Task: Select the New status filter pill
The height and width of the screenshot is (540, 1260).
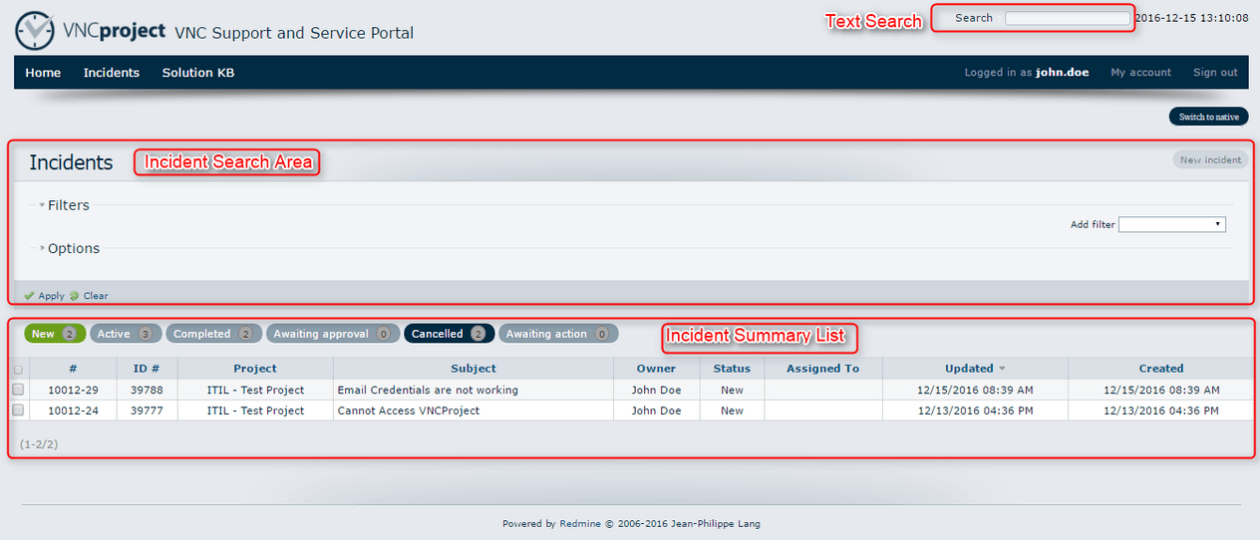Action: (x=54, y=334)
